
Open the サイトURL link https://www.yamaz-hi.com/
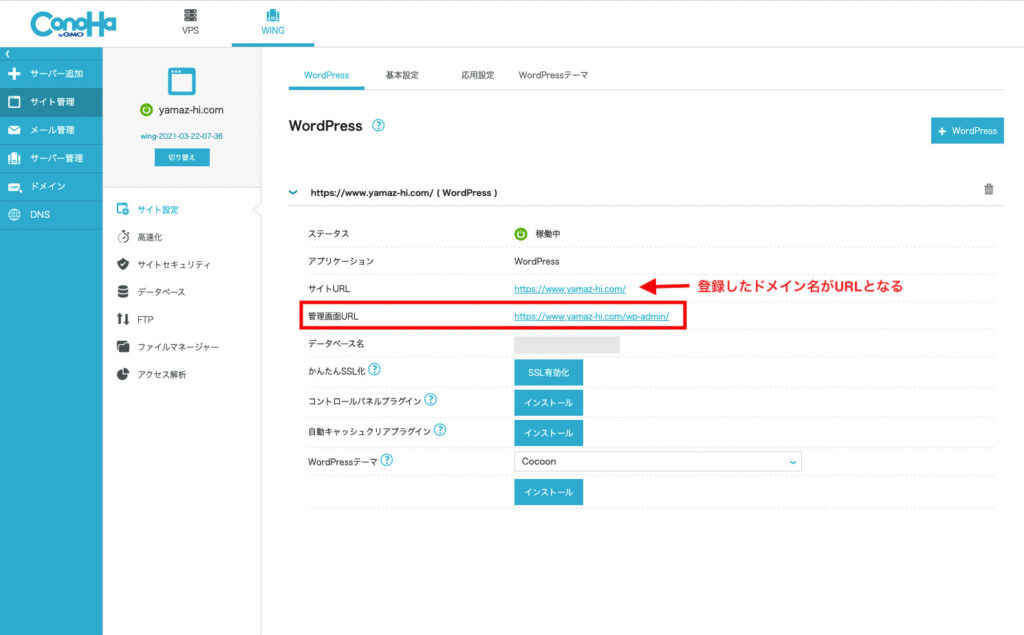pos(569,289)
